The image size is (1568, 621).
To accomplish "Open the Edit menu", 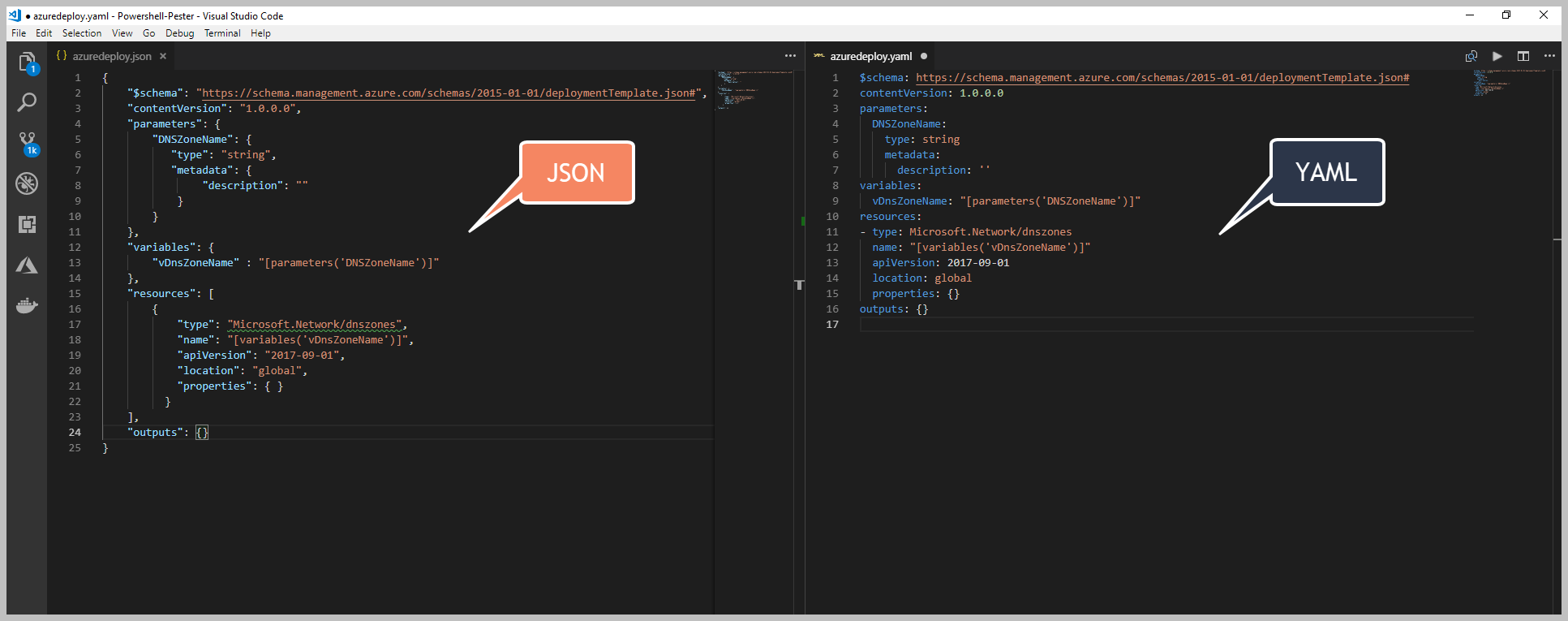I will click(x=44, y=33).
